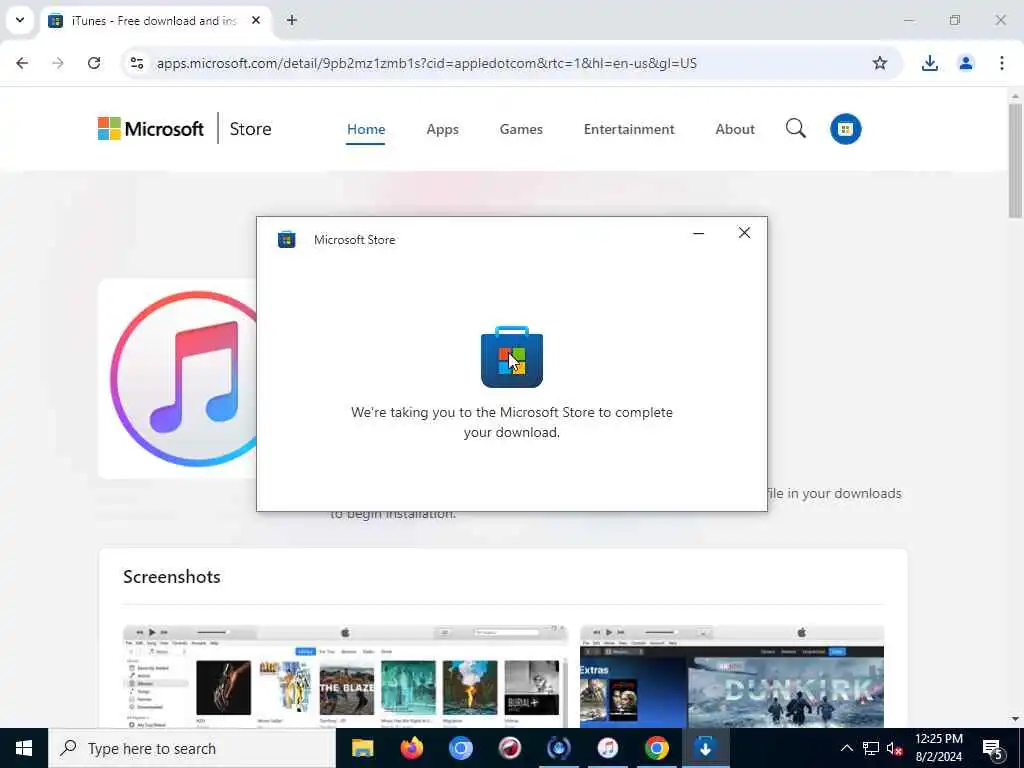The height and width of the screenshot is (768, 1024).
Task: Reload the current page
Action: point(94,63)
